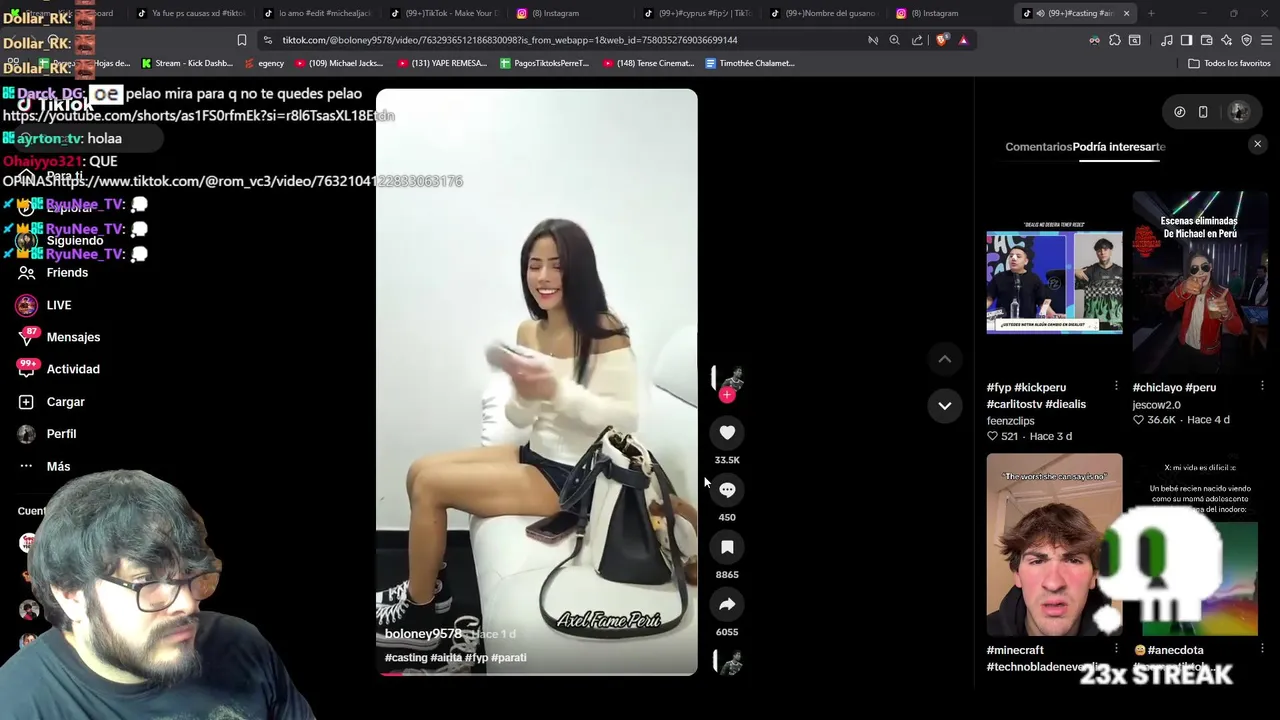This screenshot has width=1280, height=720.
Task: Open the #minecraft recommended video thumbnail
Action: 1054,544
